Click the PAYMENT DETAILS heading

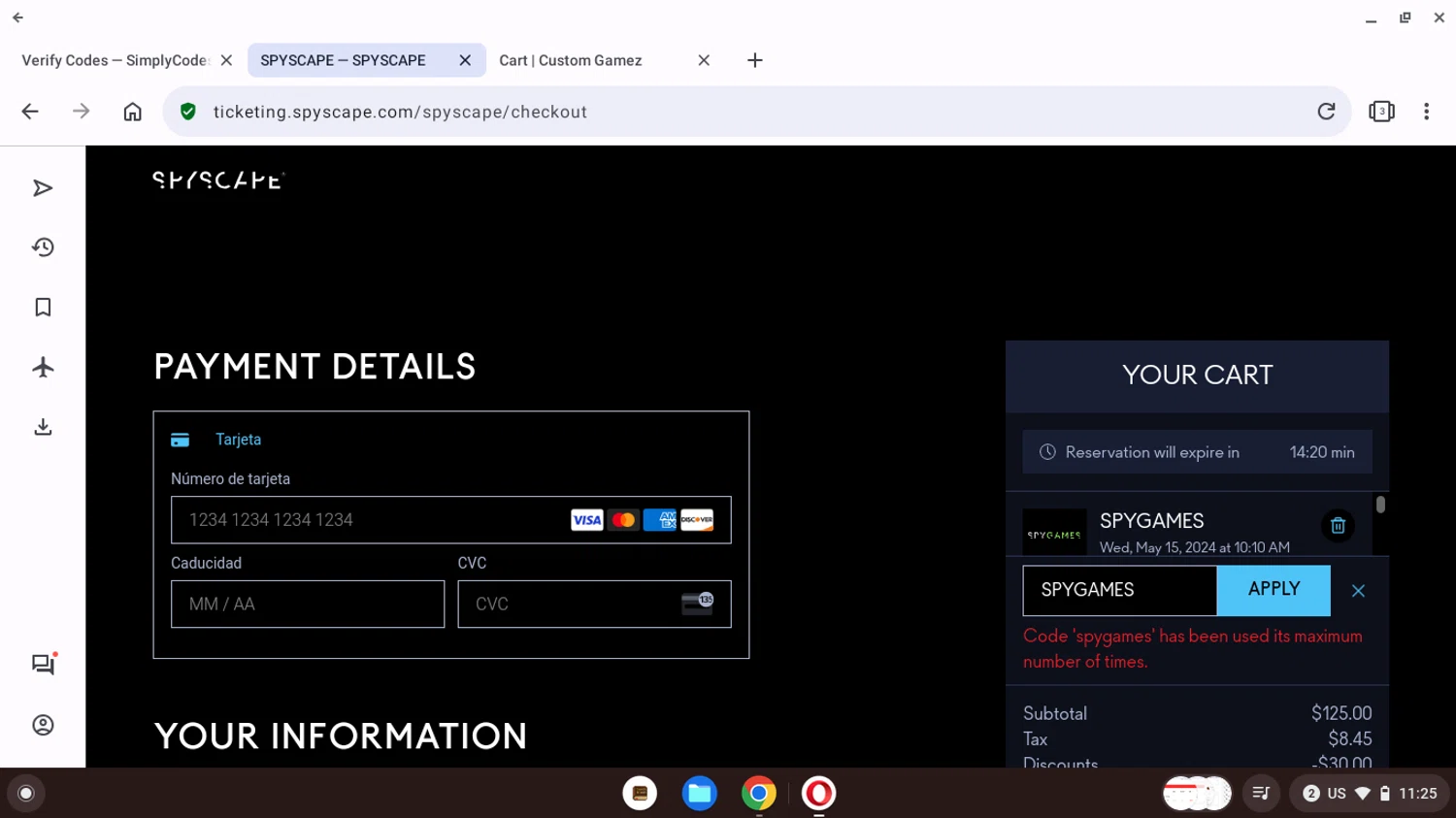[314, 367]
